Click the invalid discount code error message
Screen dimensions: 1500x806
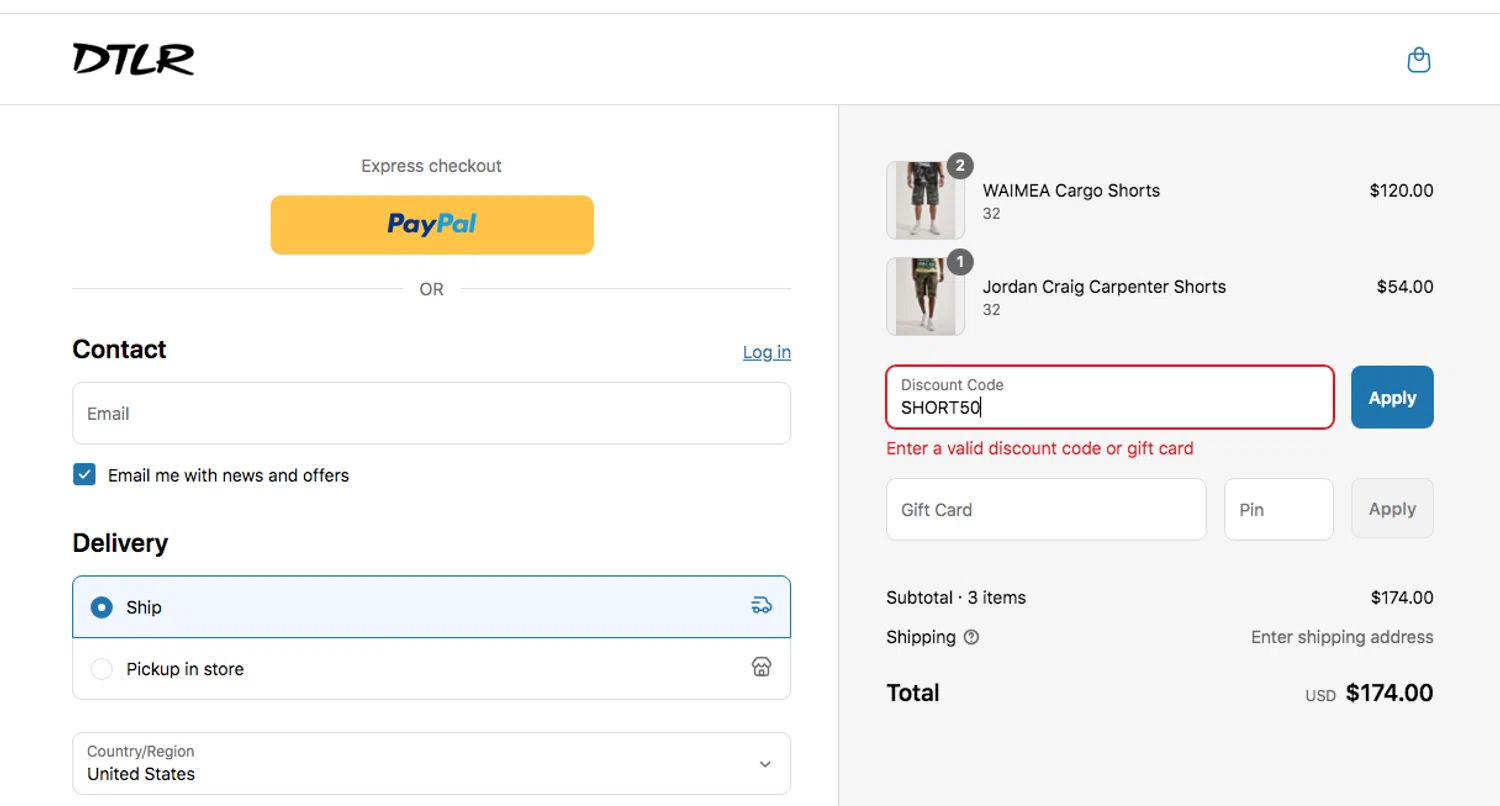click(1040, 448)
